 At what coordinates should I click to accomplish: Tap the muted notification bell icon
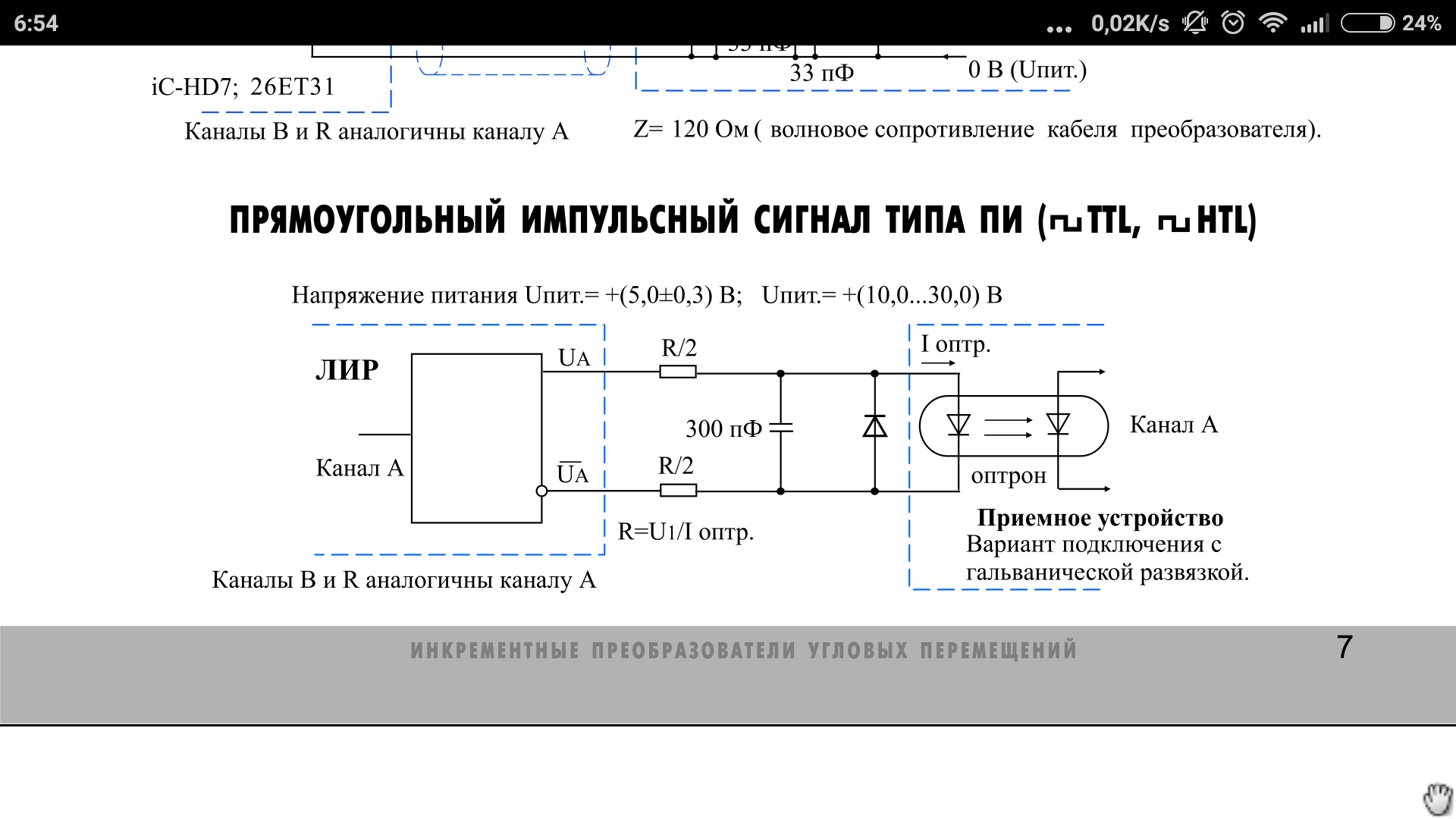[x=1195, y=23]
